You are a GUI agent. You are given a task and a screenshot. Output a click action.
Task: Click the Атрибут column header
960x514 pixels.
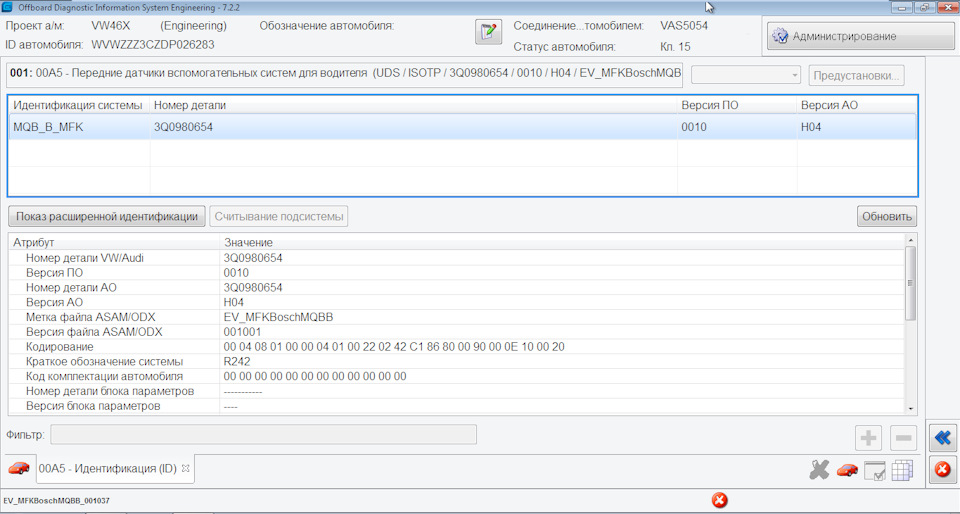tap(114, 242)
